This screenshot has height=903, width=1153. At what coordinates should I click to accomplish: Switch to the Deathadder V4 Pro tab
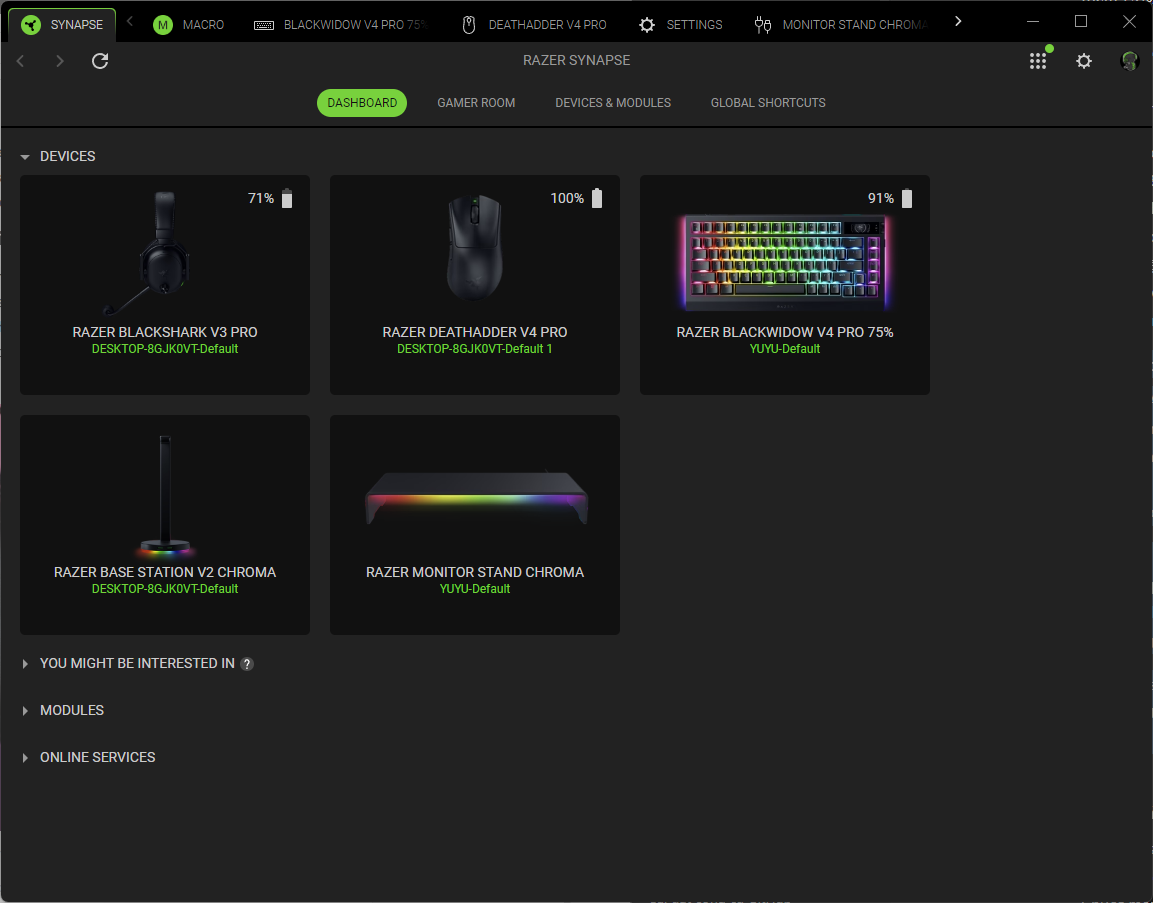pyautogui.click(x=535, y=25)
